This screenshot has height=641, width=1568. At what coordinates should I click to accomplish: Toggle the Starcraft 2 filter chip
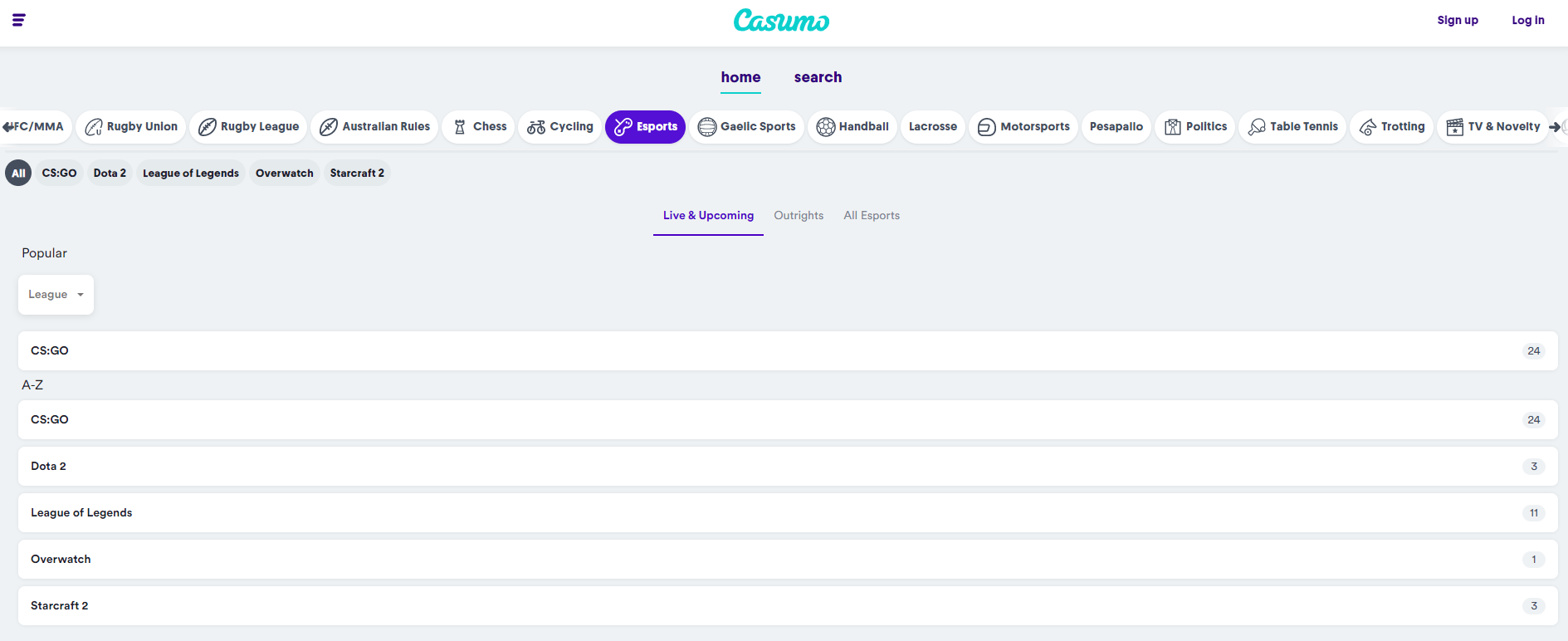coord(357,173)
